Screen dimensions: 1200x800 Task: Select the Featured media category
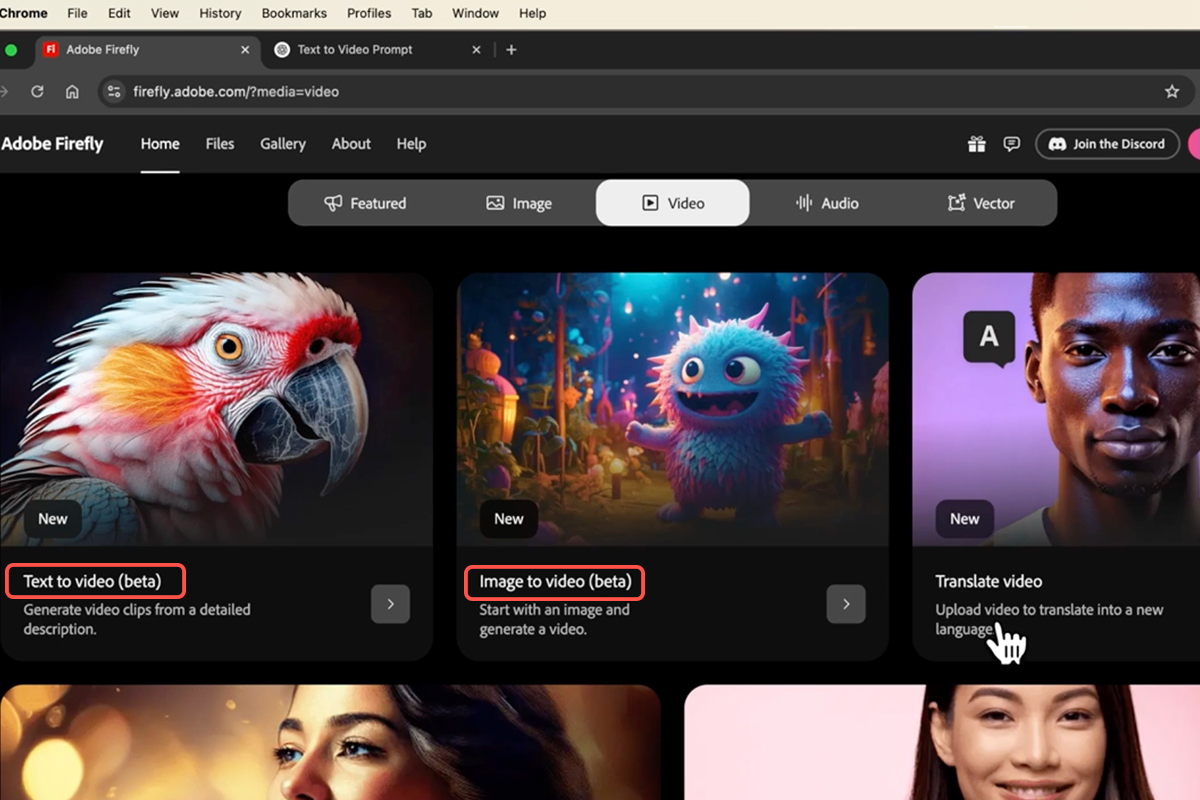pyautogui.click(x=365, y=203)
